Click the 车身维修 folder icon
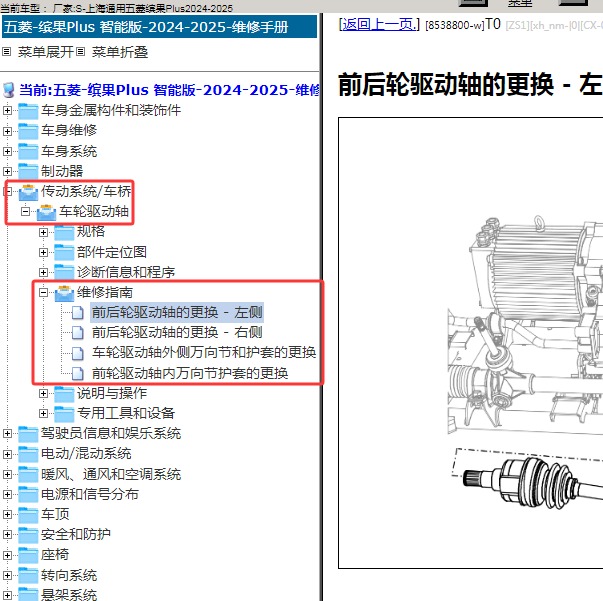 28,131
